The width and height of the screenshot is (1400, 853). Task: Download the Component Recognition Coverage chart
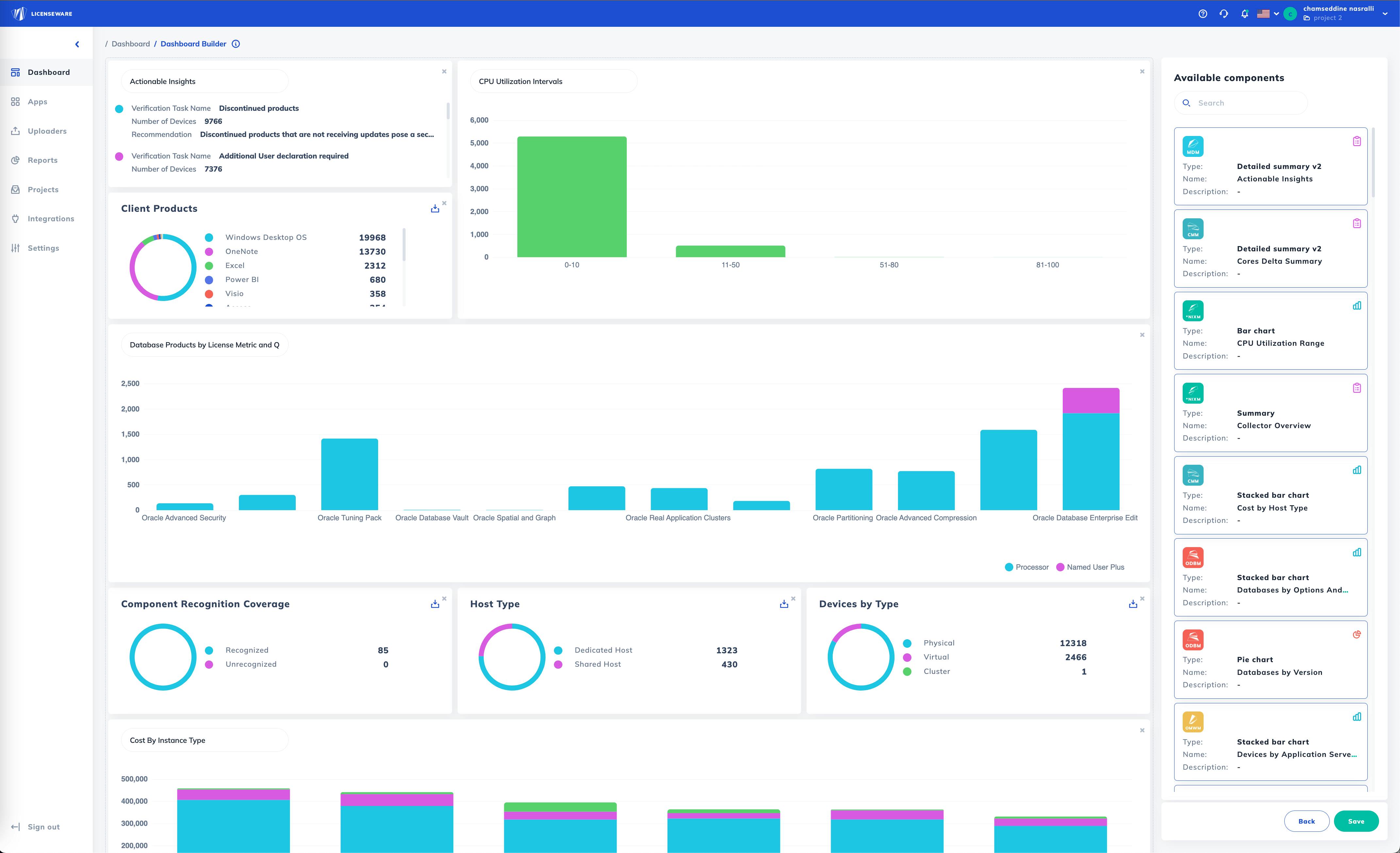click(x=435, y=604)
